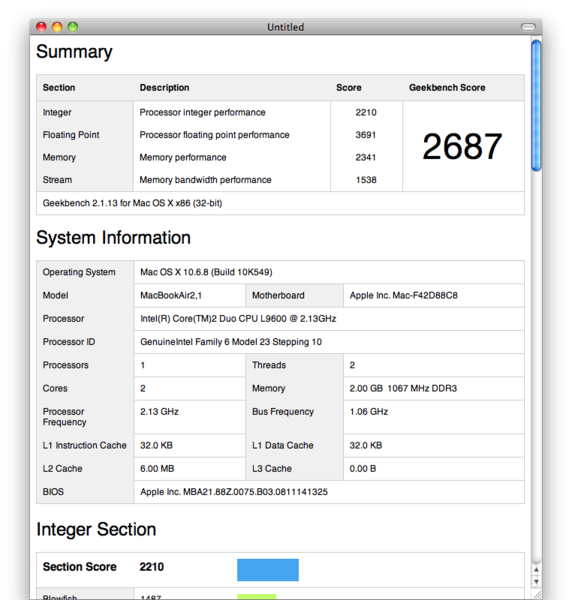Click 'Mac OS X 10.6.8 (Build 10K549)' value
This screenshot has width=572, height=600.
tap(206, 272)
